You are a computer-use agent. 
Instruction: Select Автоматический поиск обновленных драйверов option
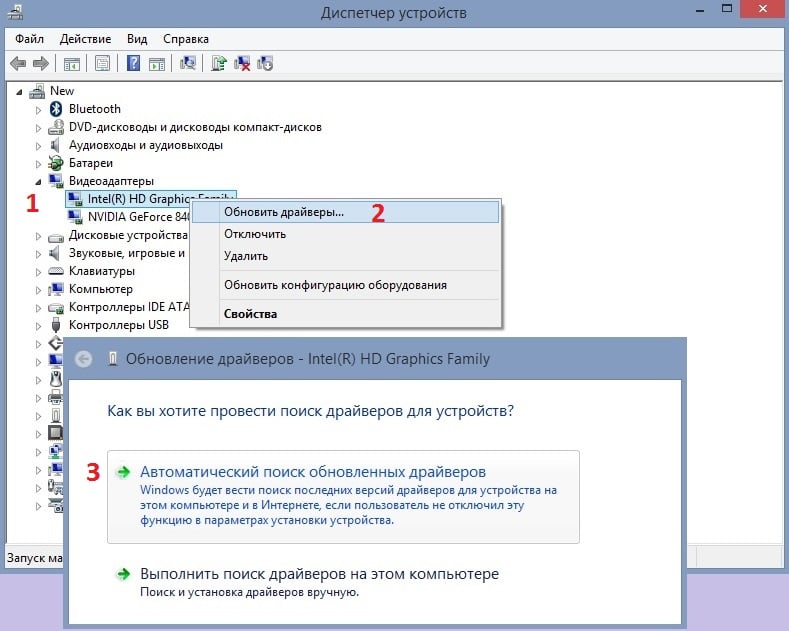[x=343, y=497]
